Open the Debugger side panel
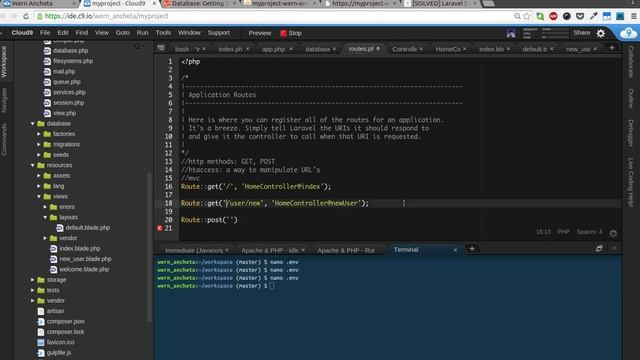 [631, 133]
